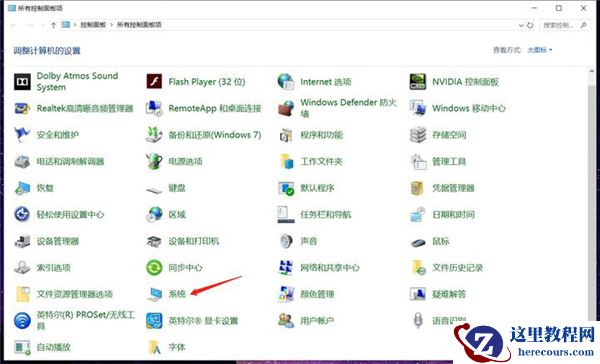Open 备份和还原(Windows 7) icon
The width and height of the screenshot is (600, 364).
[x=154, y=135]
